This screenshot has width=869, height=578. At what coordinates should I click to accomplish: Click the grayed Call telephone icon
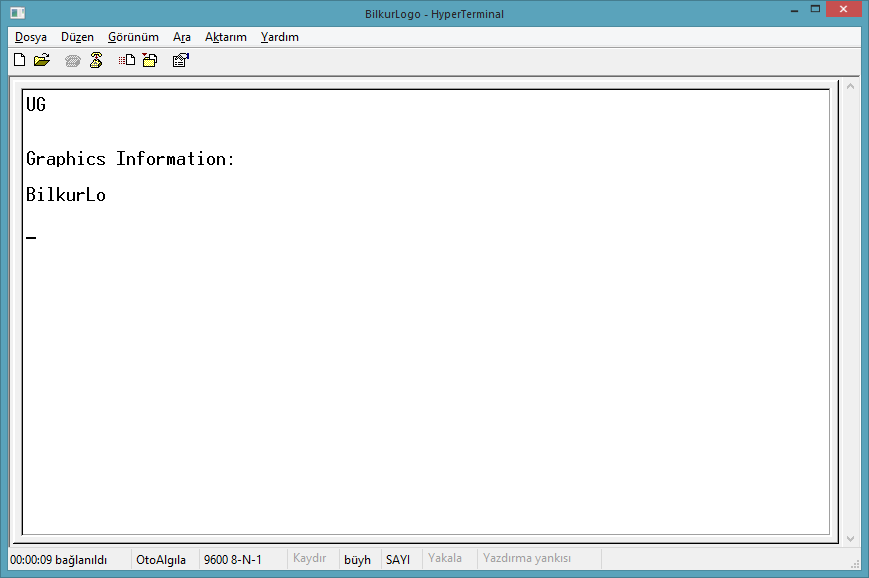(73, 61)
